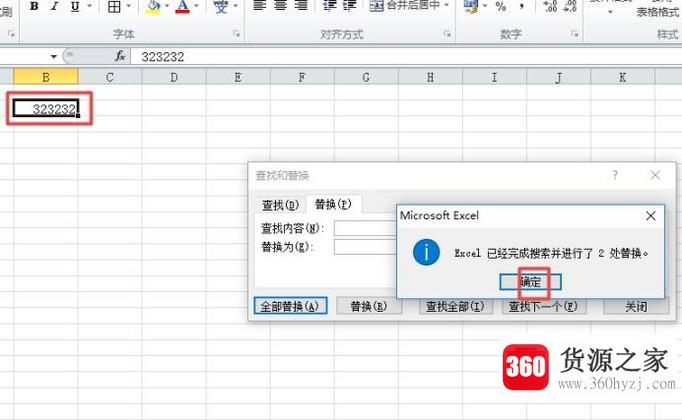Viewport: 682px width, 420px height.
Task: Decrease decimal places
Action: click(x=570, y=6)
